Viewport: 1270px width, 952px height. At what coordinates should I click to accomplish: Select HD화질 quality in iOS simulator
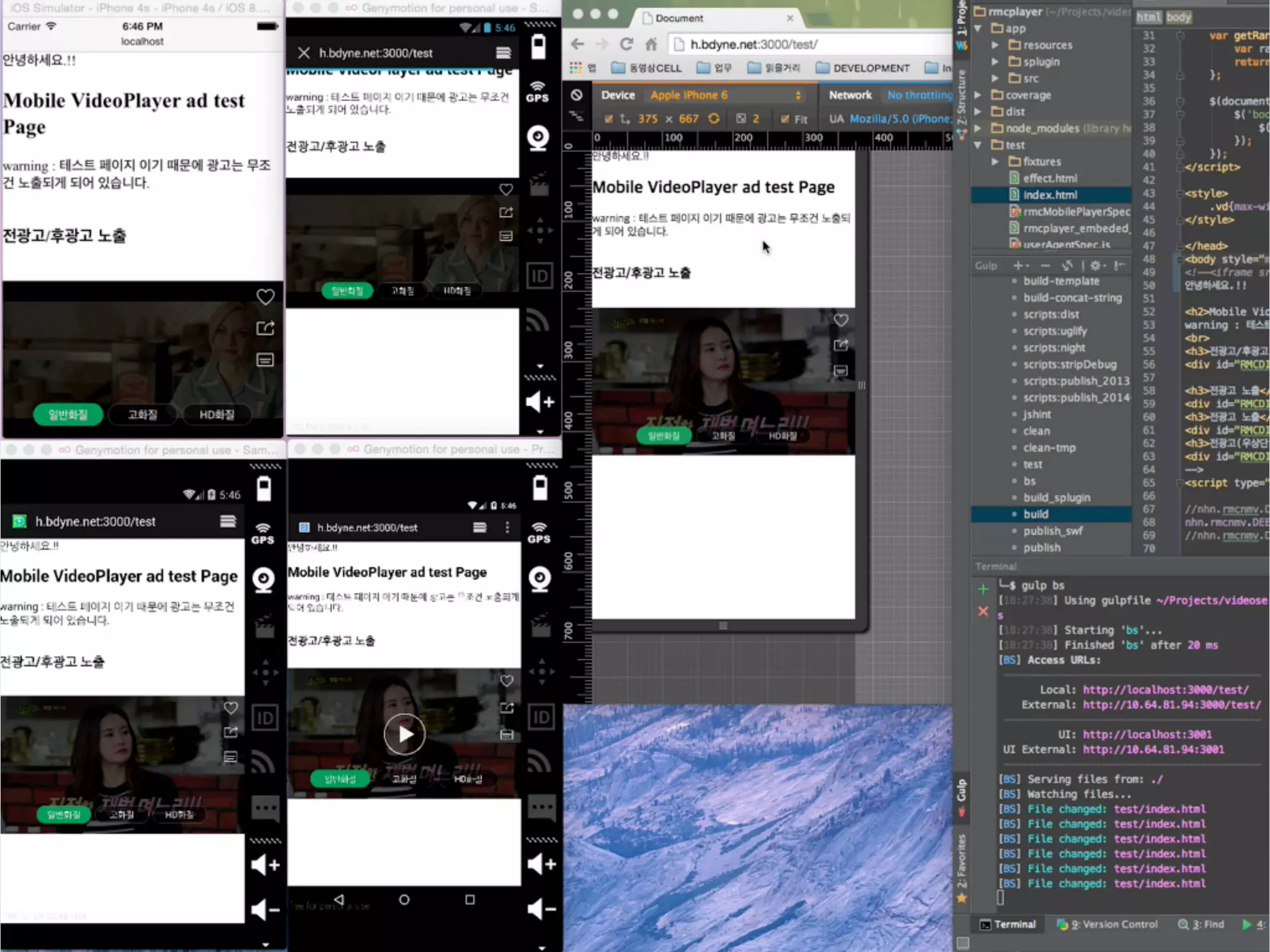click(216, 415)
